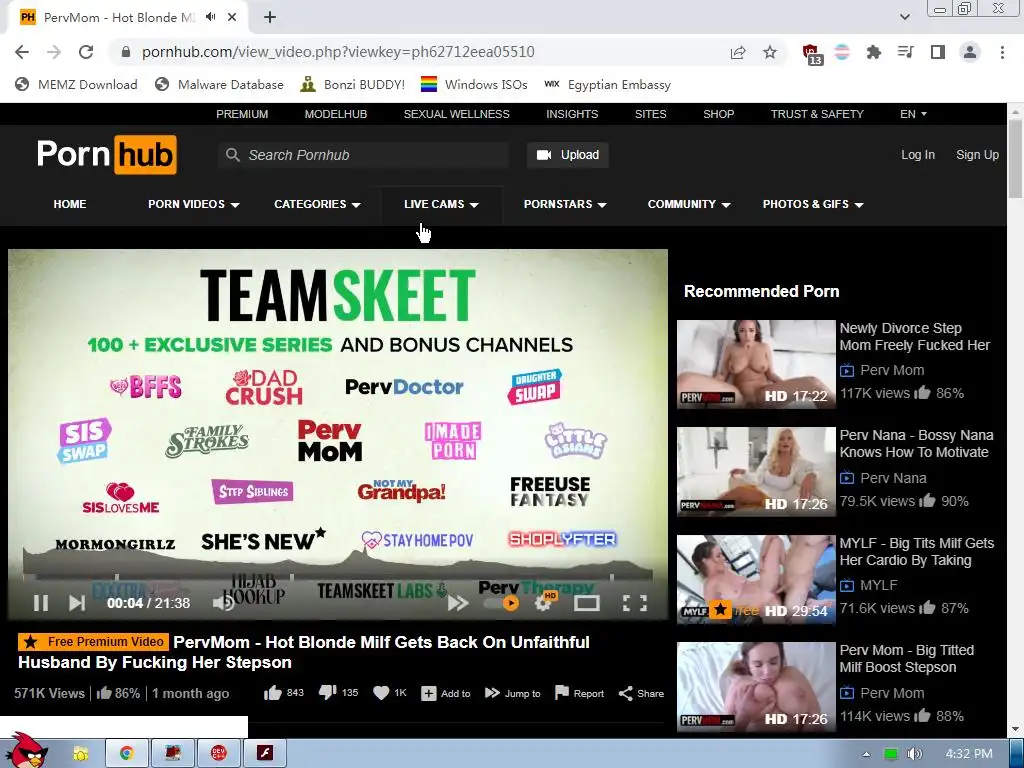The height and width of the screenshot is (768, 1024).
Task: Click the taskbar volume tray icon
Action: [x=914, y=754]
